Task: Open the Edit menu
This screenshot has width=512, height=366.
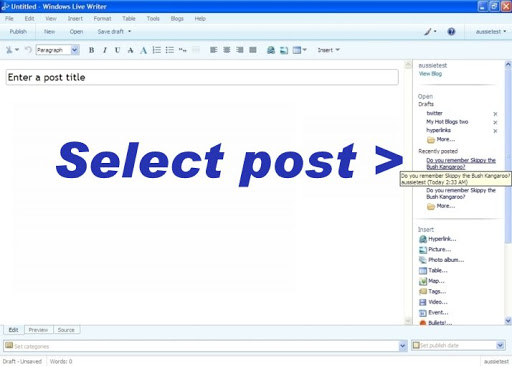Action: coord(29,19)
